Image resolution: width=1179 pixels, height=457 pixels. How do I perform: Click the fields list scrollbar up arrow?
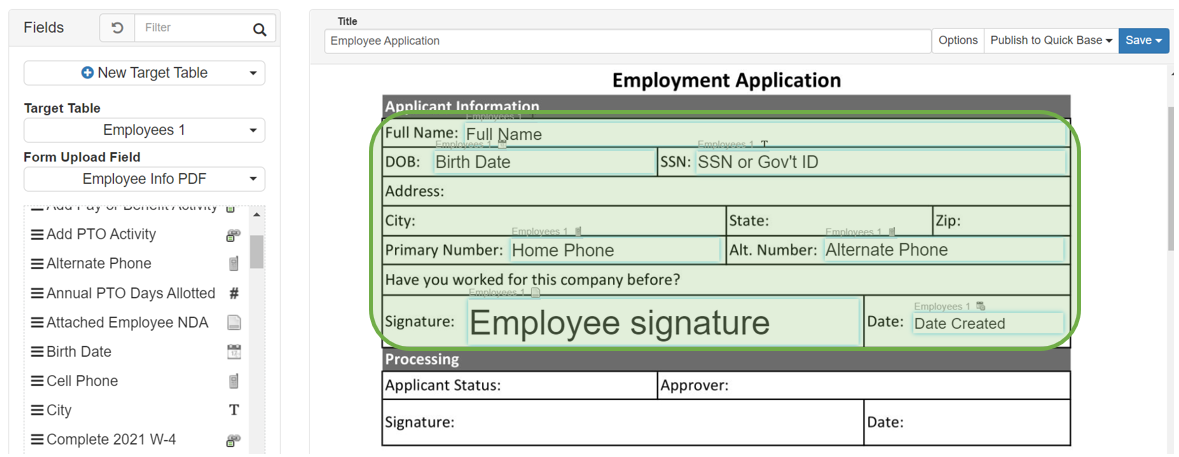tap(257, 216)
